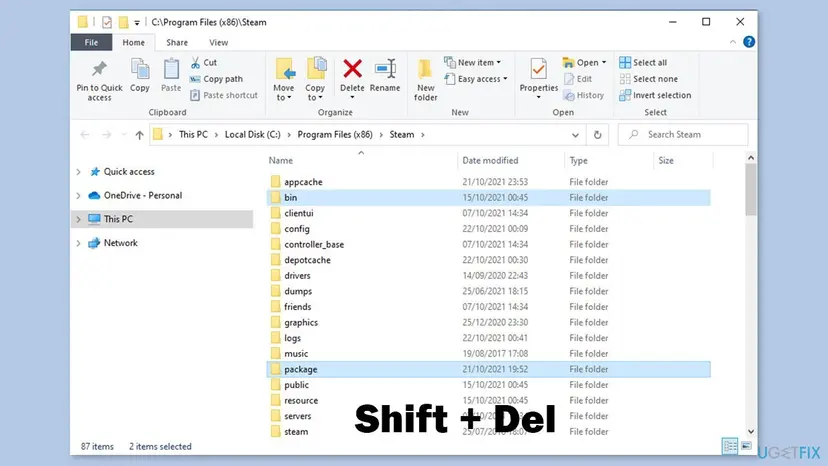Click Select all in the ribbon
828x466 pixels.
pyautogui.click(x=643, y=62)
